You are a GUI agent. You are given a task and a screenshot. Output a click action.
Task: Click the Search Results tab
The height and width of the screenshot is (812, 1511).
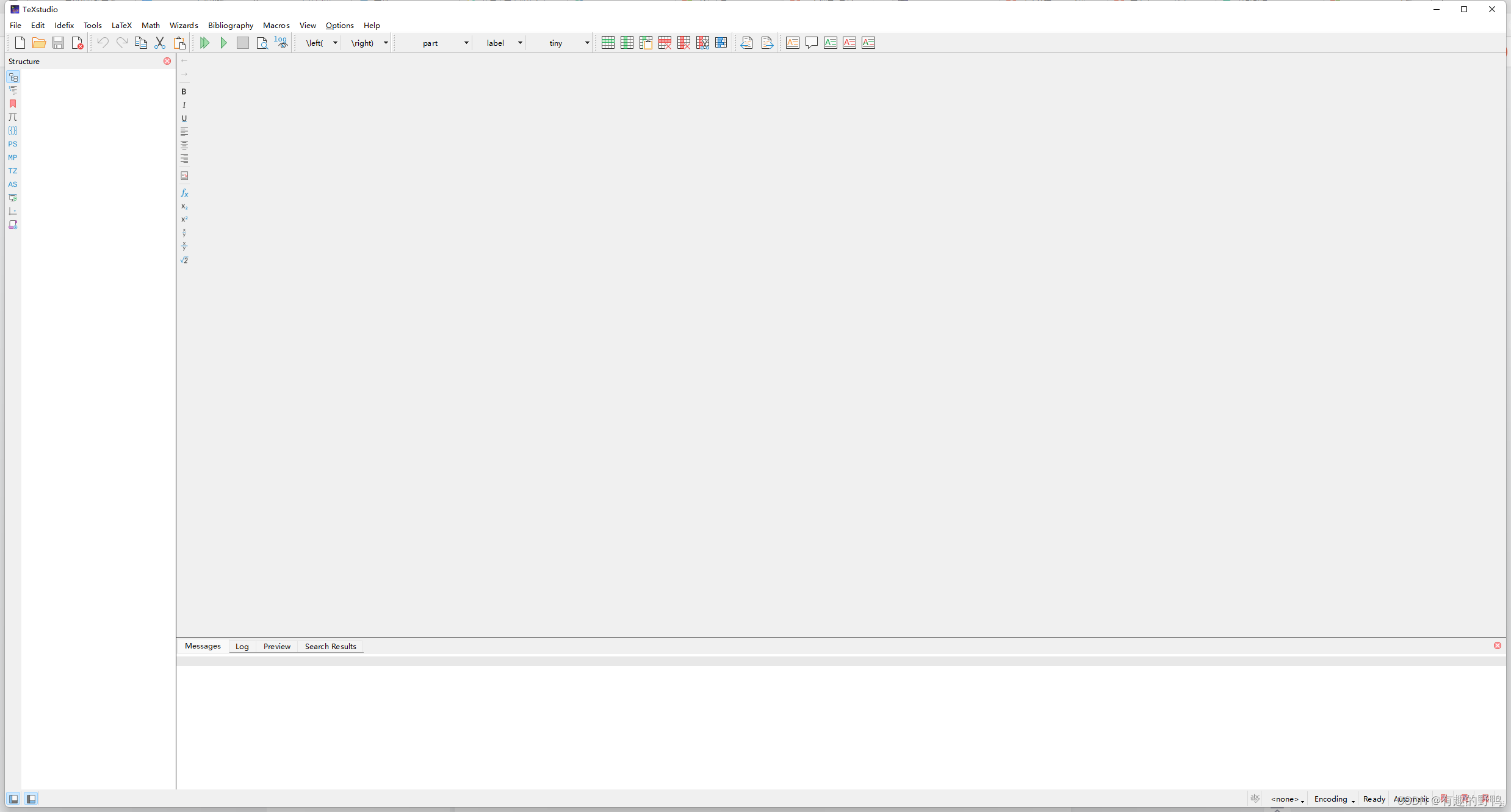pyautogui.click(x=330, y=646)
